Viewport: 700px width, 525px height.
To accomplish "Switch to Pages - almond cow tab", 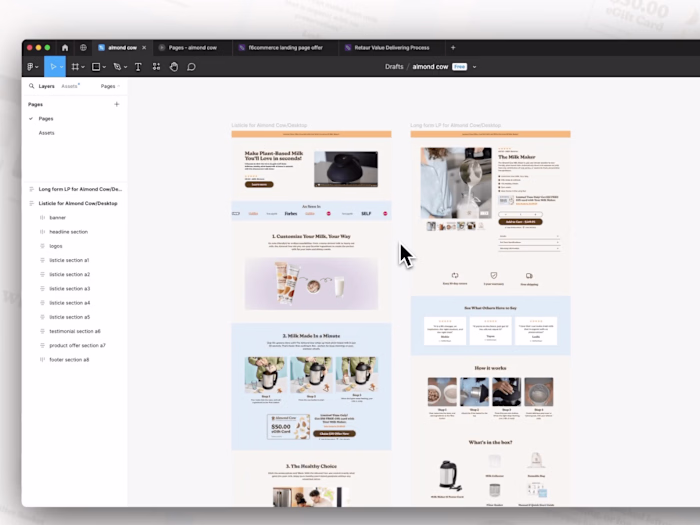I will click(192, 47).
